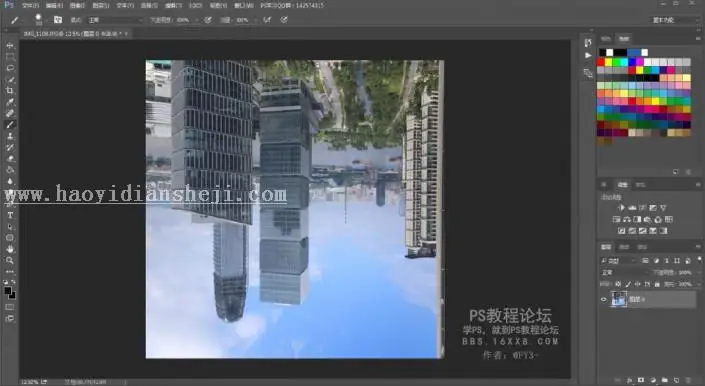Select the Quick Selection tool
This screenshot has width=705, height=386.
pyautogui.click(x=10, y=80)
